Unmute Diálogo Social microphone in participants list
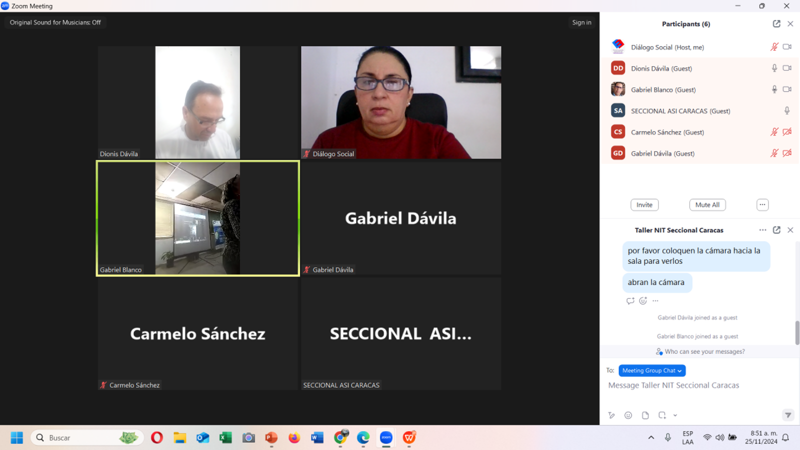 (774, 47)
